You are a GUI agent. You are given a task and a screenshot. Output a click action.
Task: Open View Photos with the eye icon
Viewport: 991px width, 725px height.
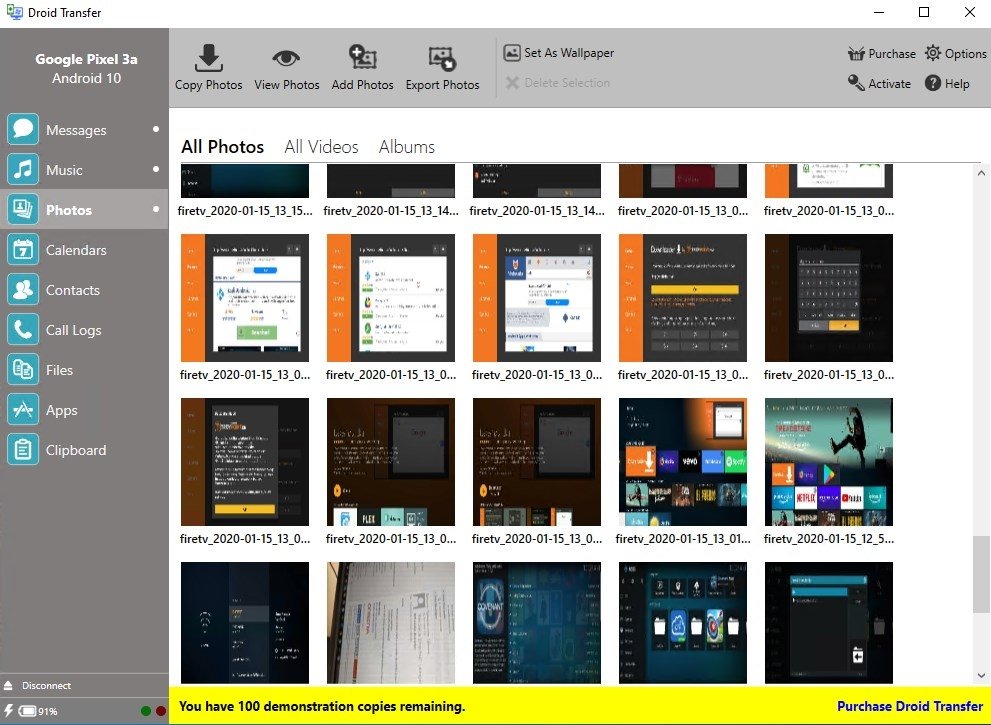click(286, 59)
